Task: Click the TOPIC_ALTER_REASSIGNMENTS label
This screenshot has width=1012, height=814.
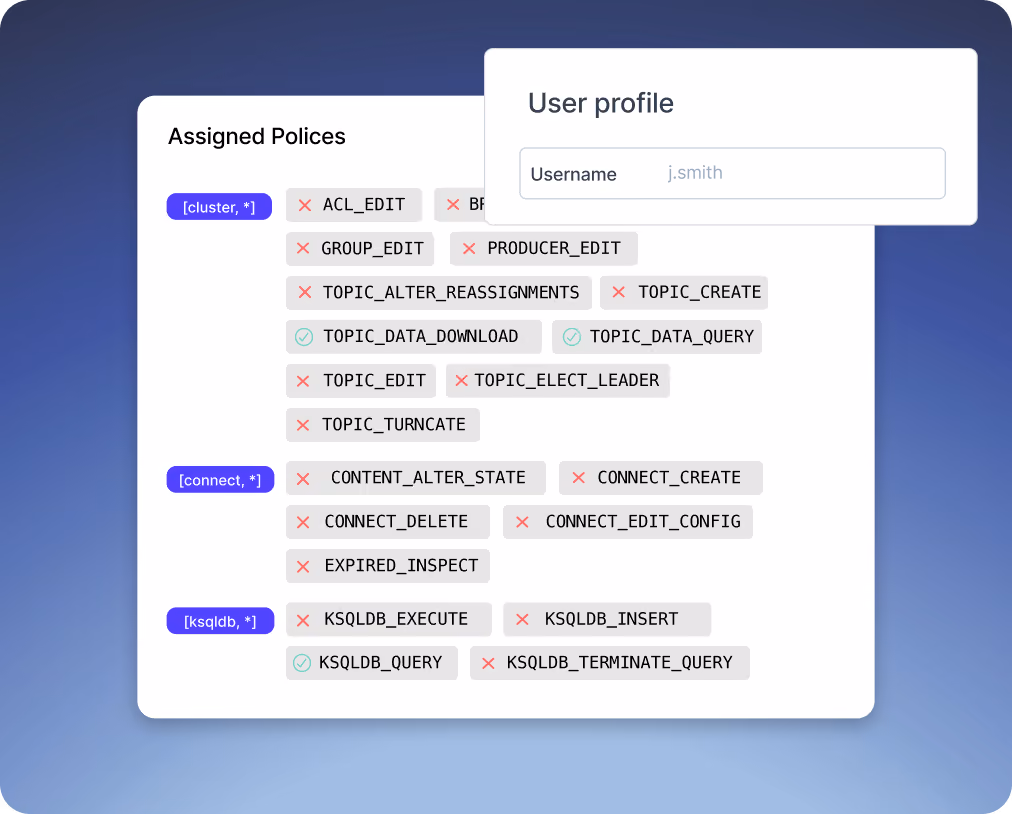Action: 451,292
